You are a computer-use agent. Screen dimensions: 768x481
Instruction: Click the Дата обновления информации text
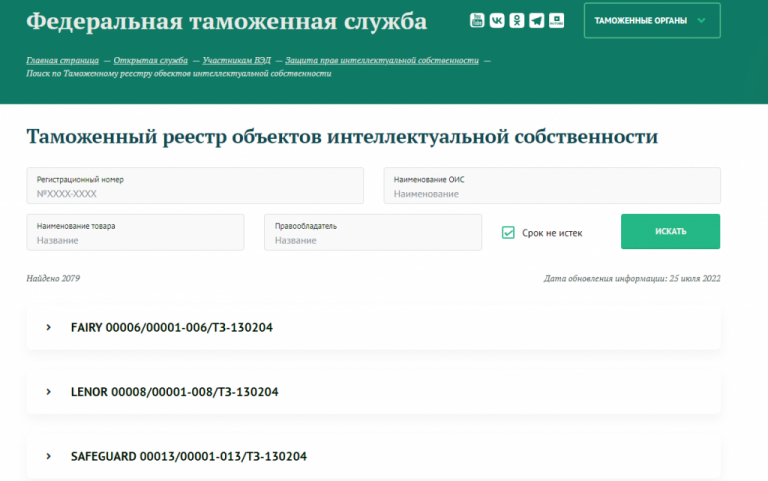tap(632, 278)
